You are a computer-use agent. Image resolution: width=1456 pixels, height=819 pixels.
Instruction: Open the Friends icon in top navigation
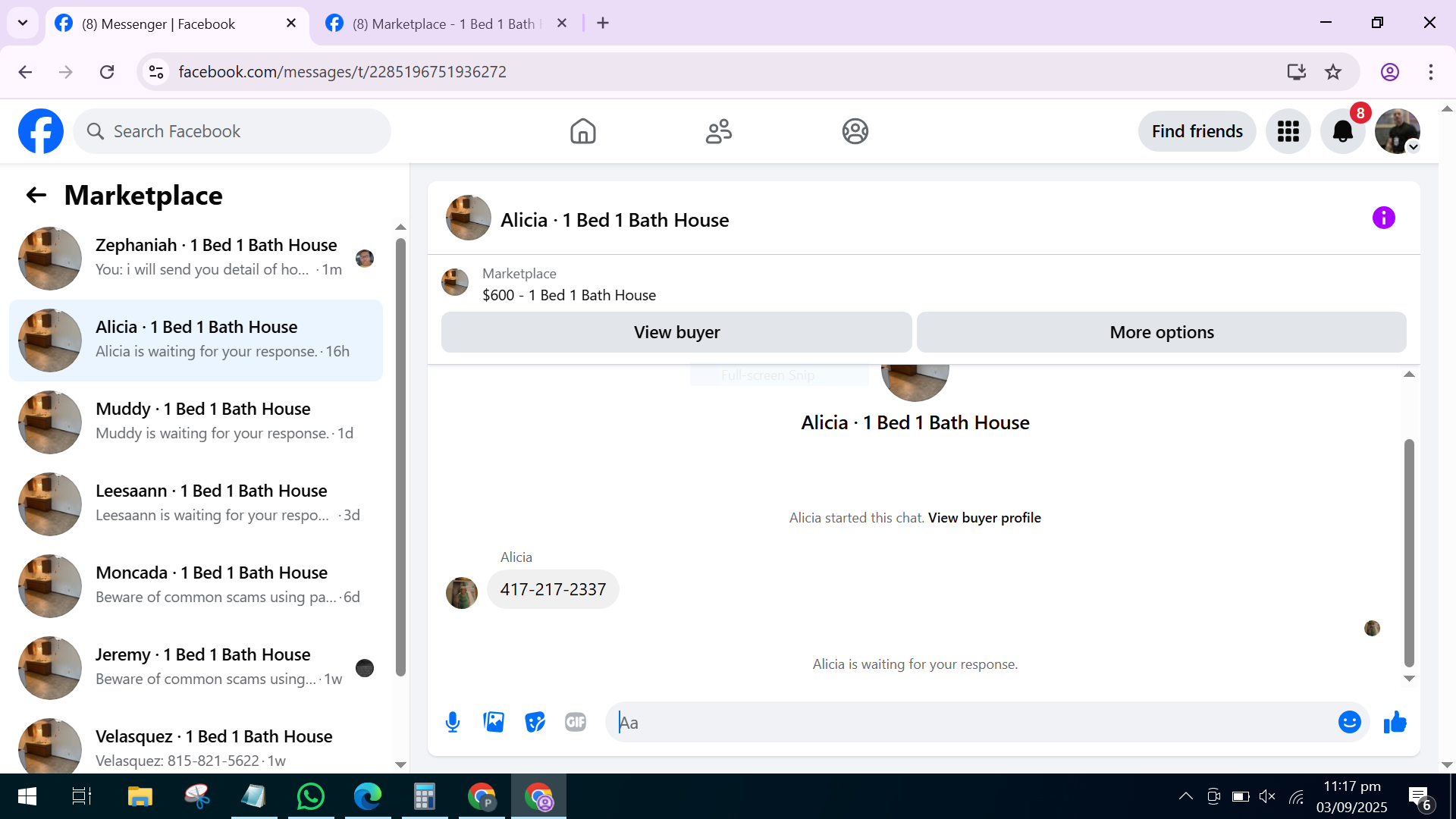[719, 131]
